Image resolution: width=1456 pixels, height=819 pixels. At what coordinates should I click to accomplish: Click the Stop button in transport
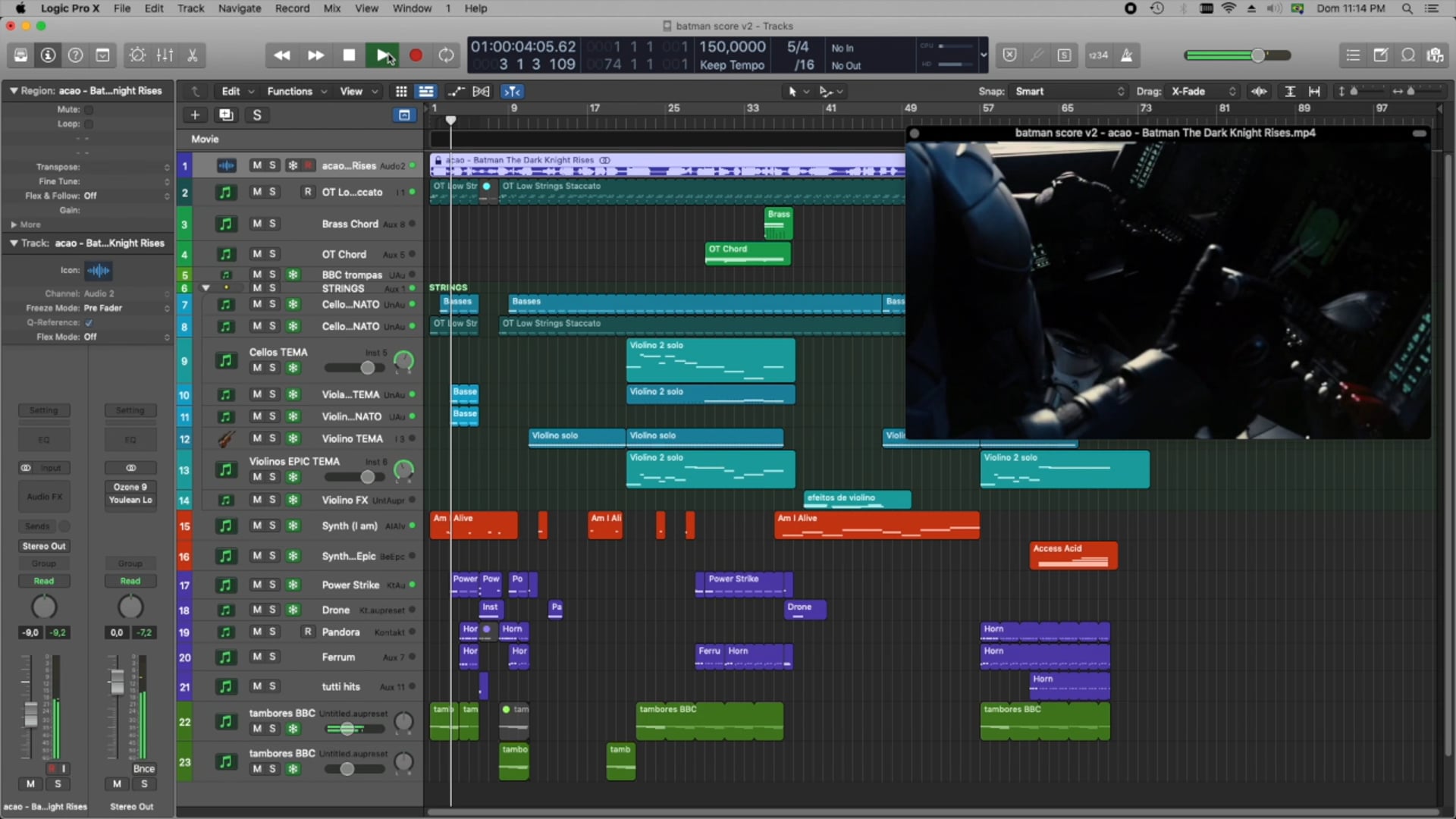pyautogui.click(x=348, y=55)
